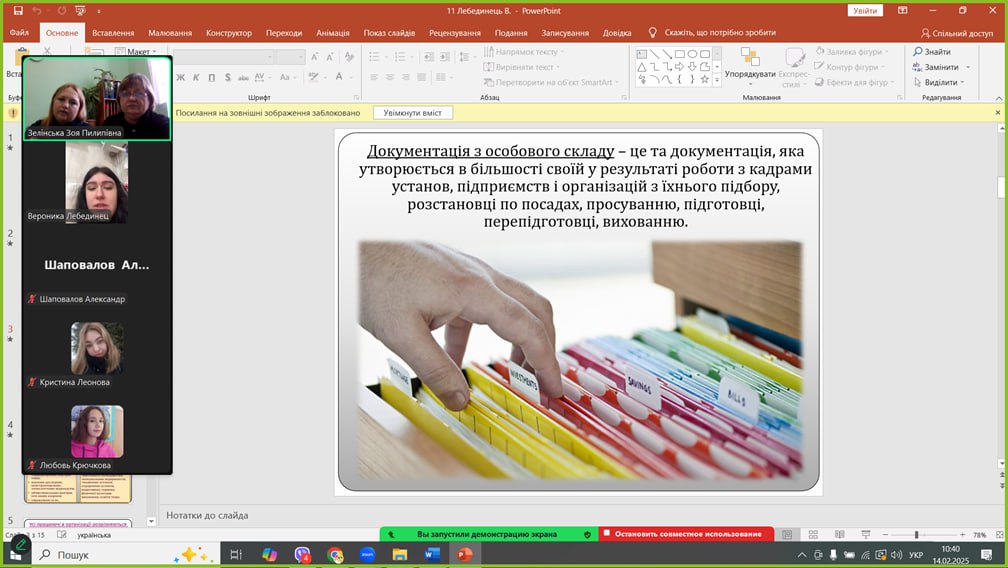
Task: Open Word from the Windows taskbar
Action: 432,554
